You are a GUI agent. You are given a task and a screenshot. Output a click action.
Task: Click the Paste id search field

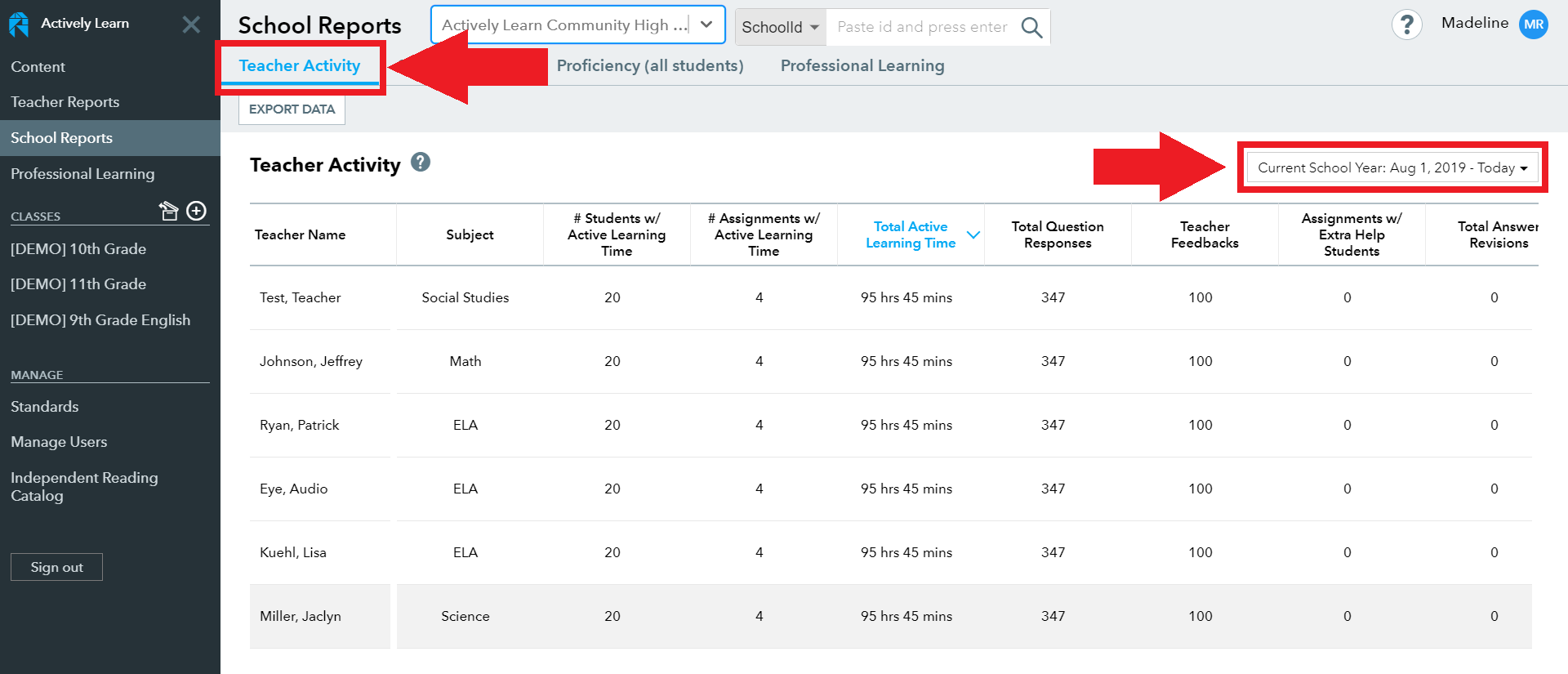922,27
